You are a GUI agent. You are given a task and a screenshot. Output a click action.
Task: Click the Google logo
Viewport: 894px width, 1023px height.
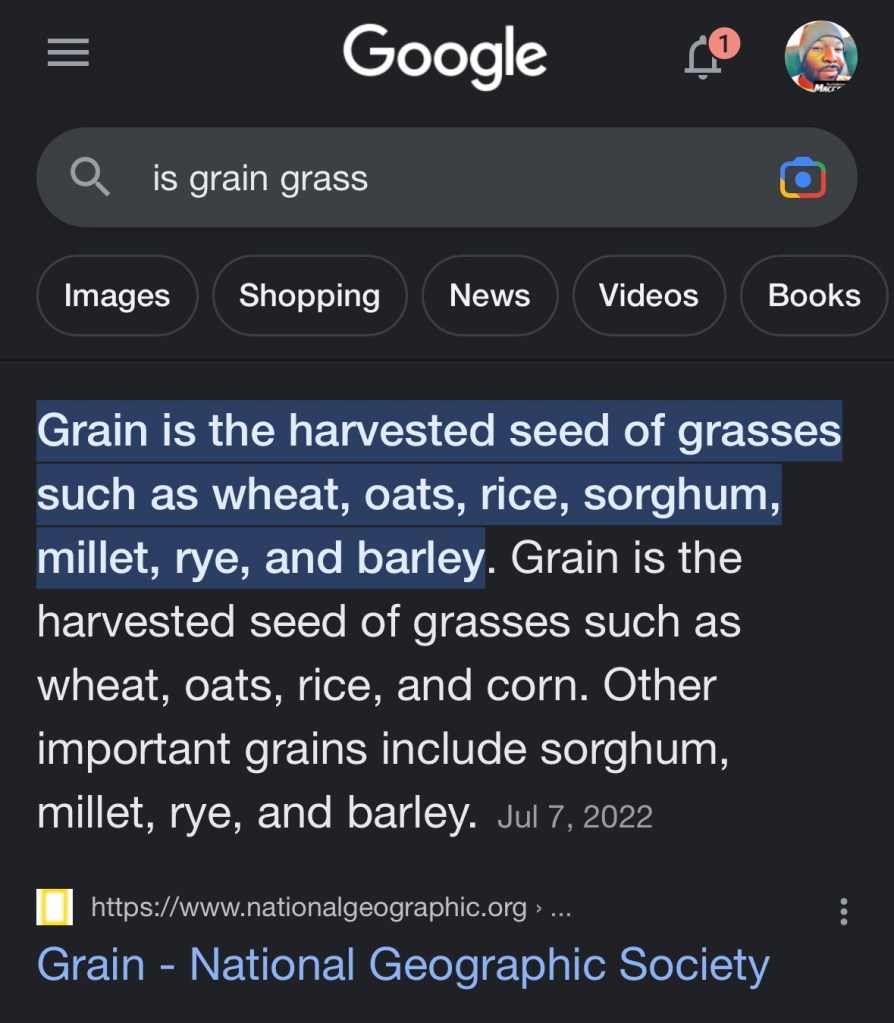(445, 54)
